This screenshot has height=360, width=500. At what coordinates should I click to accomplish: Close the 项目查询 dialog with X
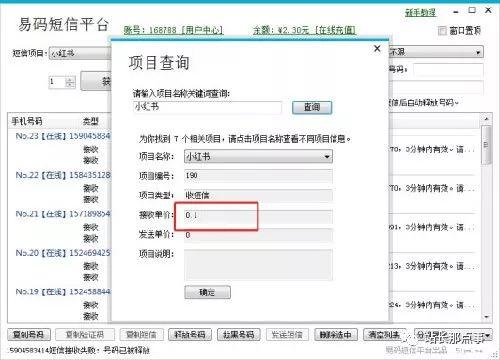pos(377,49)
